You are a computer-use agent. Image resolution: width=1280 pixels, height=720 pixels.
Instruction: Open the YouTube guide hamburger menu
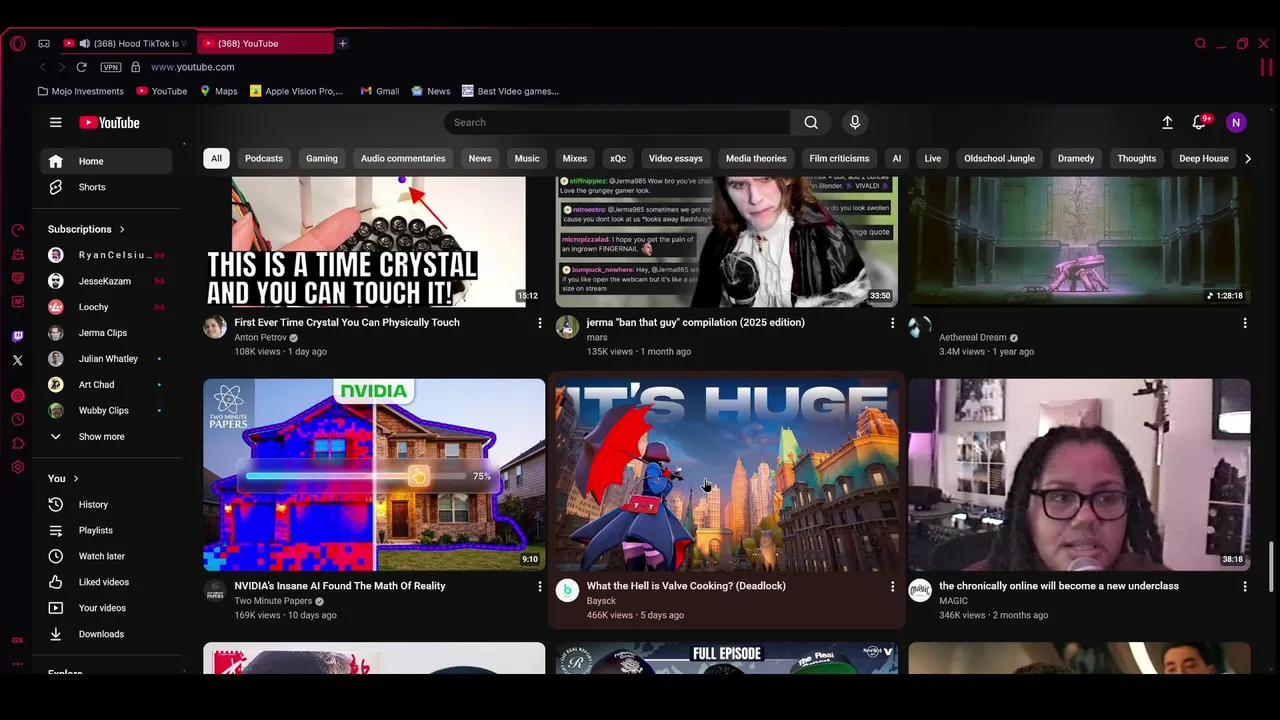pyautogui.click(x=56, y=122)
